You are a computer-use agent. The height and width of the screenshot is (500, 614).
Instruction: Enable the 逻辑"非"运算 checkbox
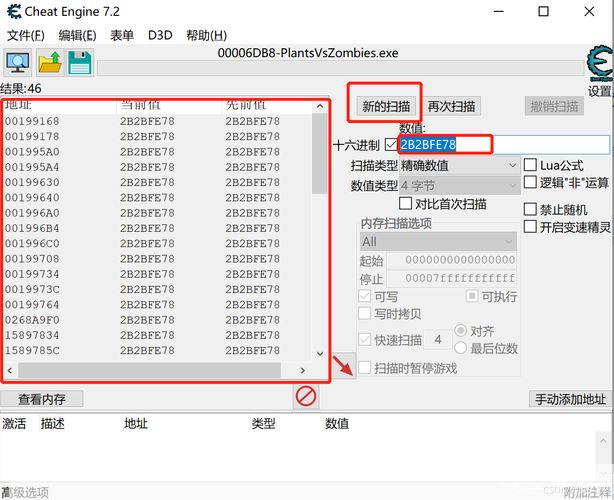click(530, 182)
